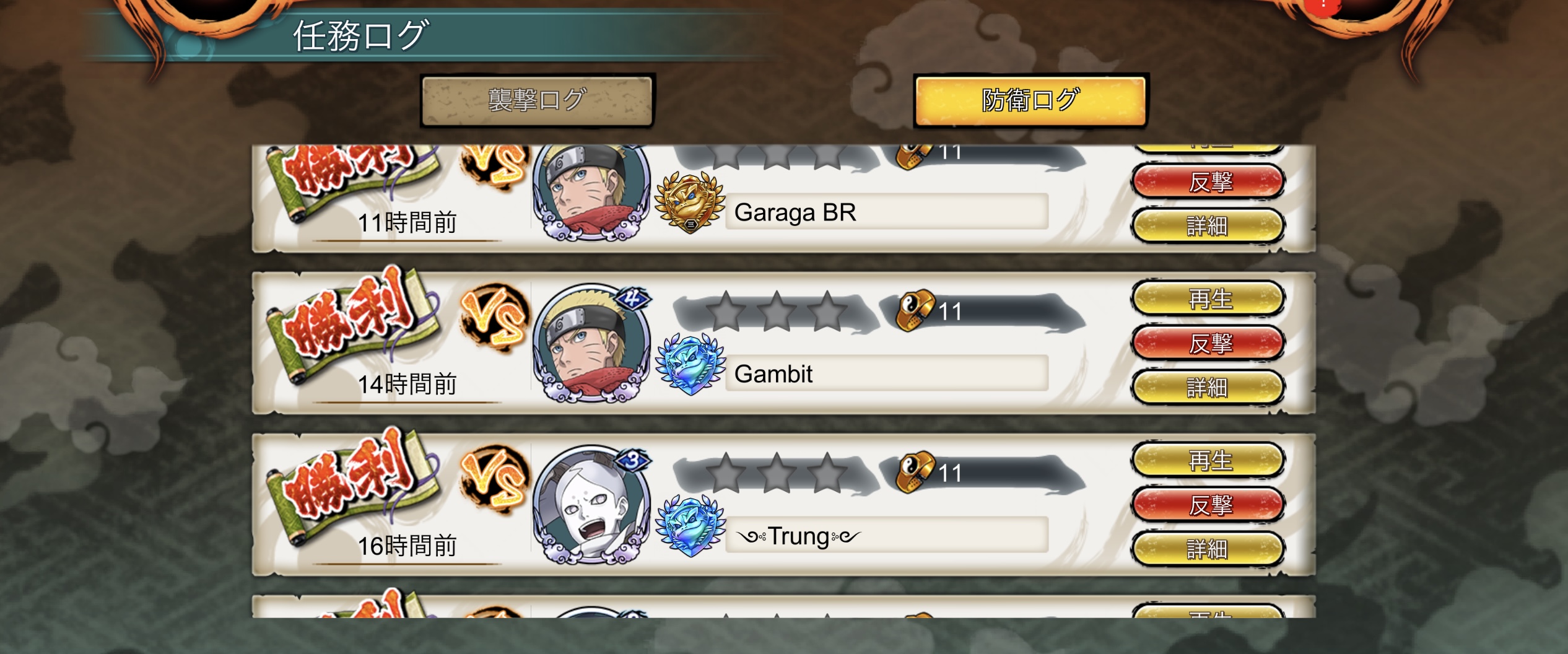Switch to the 襲撃ログ tab
This screenshot has height=654, width=1568.
537,101
